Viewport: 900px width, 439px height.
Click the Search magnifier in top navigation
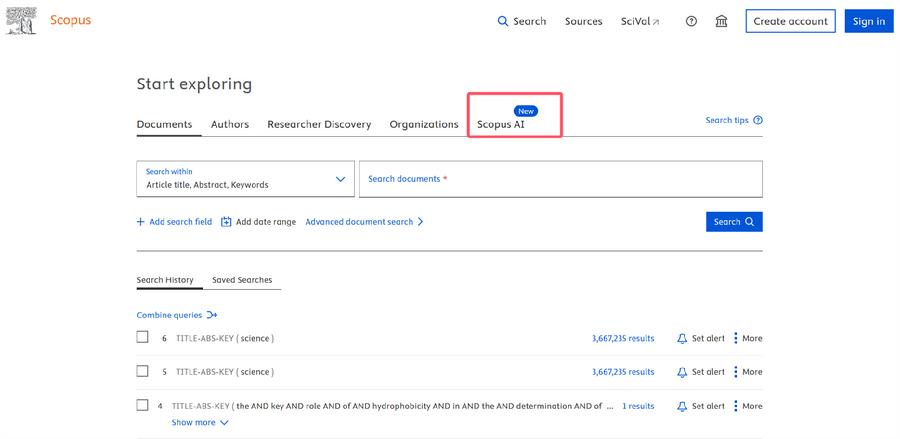(503, 21)
